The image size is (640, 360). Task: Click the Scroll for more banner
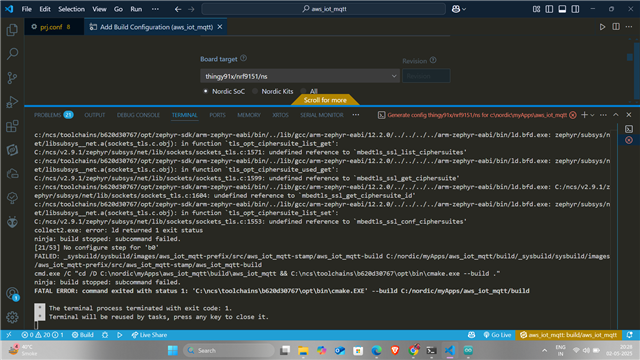[325, 100]
